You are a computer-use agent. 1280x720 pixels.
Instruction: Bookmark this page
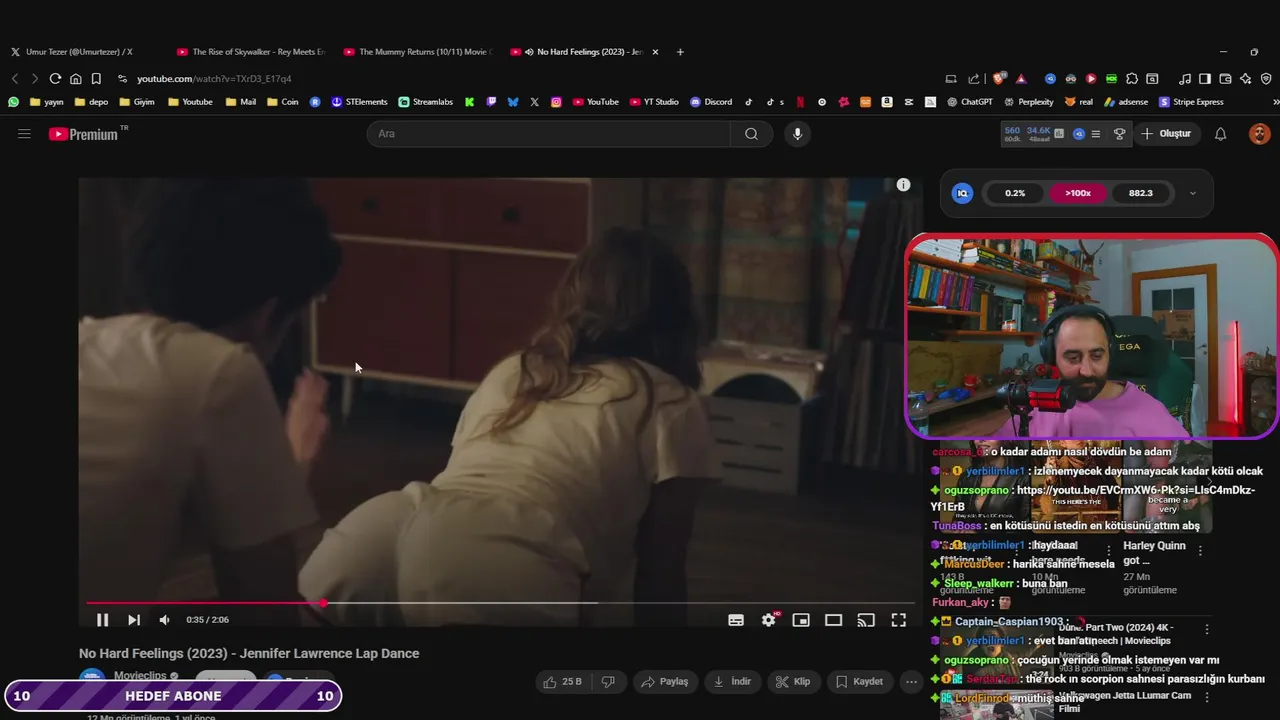click(96, 79)
